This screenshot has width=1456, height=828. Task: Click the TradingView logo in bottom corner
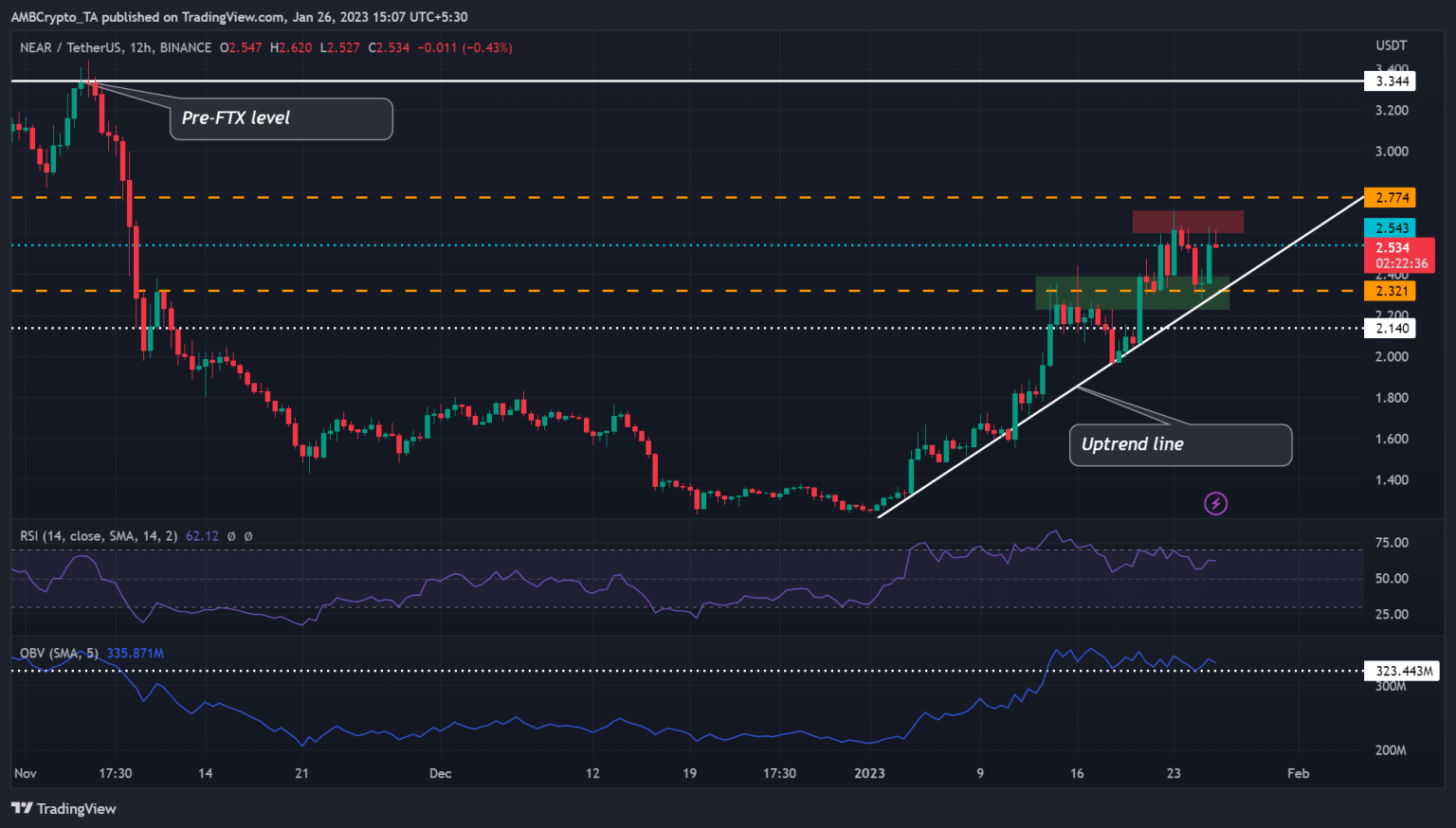63,809
